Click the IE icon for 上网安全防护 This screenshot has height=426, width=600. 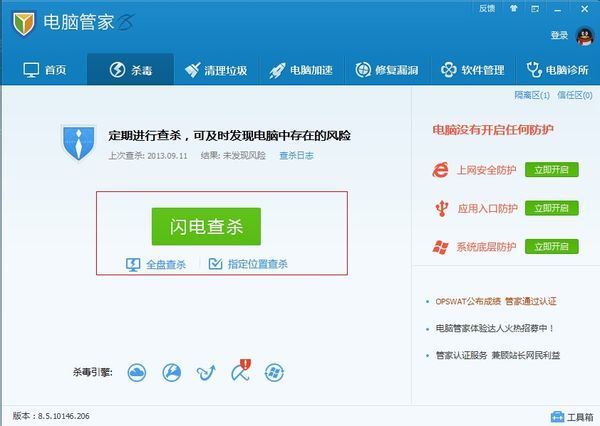pos(440,170)
